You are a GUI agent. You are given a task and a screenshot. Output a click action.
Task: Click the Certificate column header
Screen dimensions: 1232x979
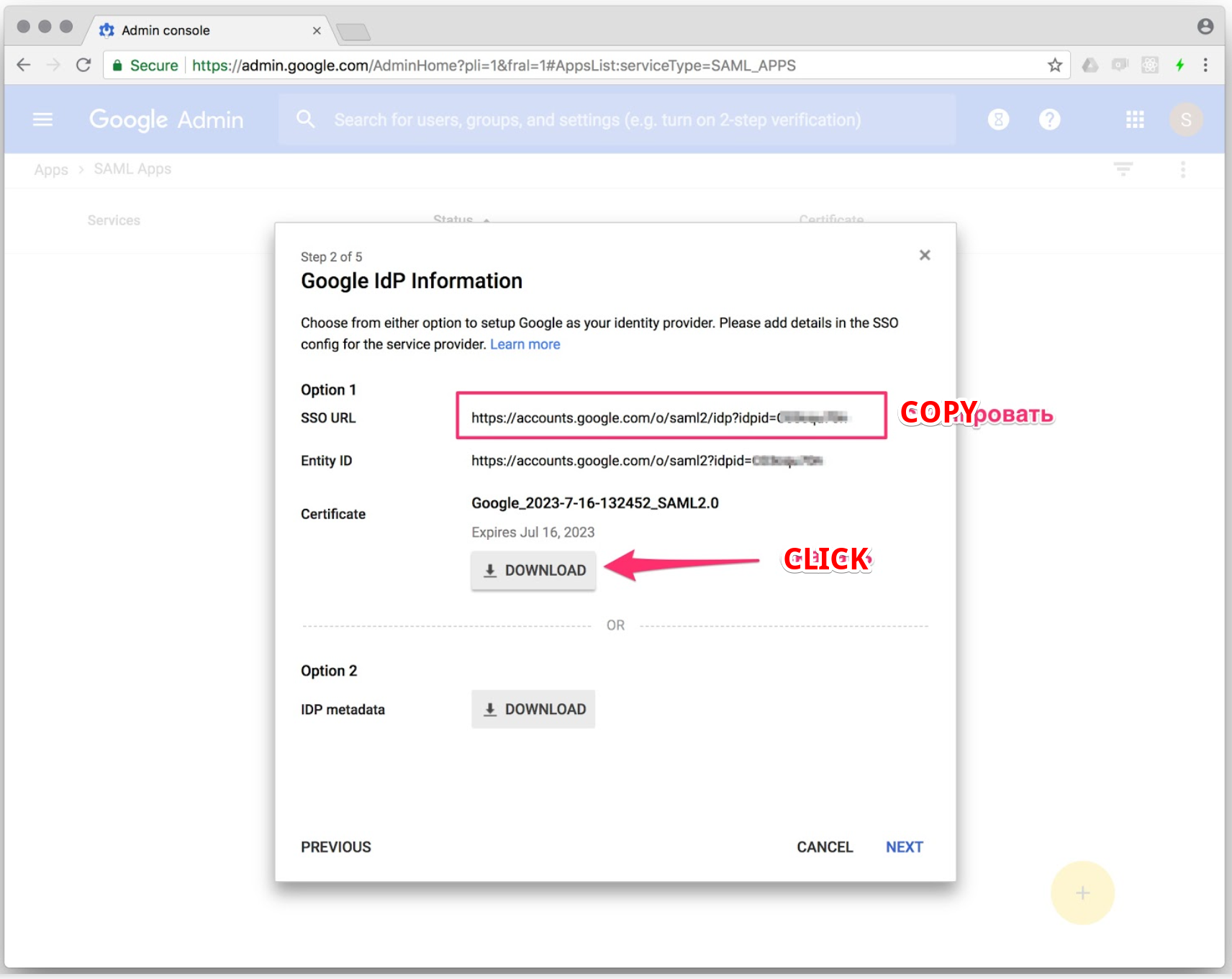pos(831,219)
